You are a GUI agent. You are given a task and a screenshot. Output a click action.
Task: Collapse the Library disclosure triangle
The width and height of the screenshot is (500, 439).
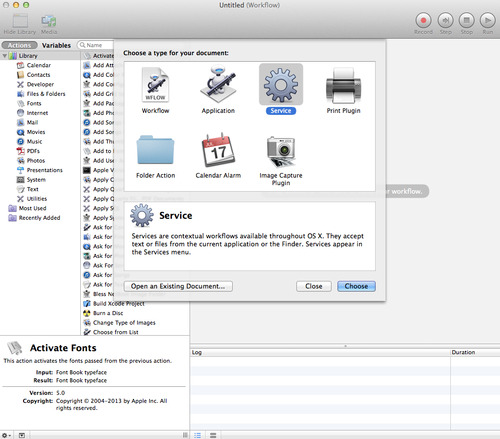(x=5, y=56)
